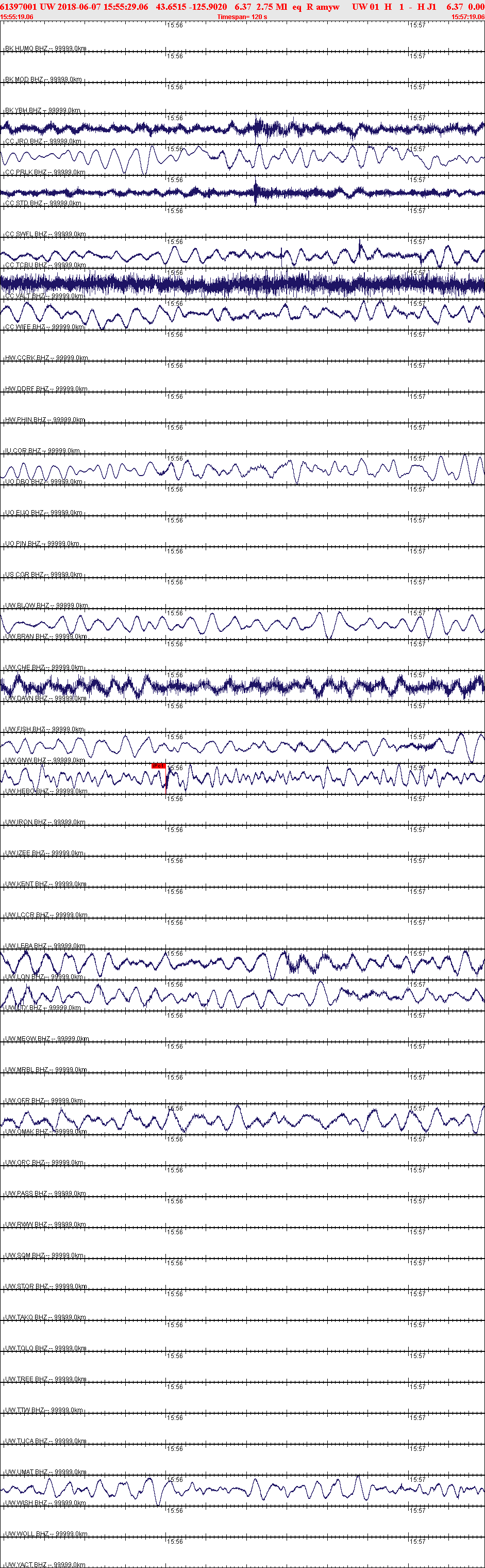Click the Timespan= 120 s label
The width and height of the screenshot is (485, 1568).
(242, 17)
